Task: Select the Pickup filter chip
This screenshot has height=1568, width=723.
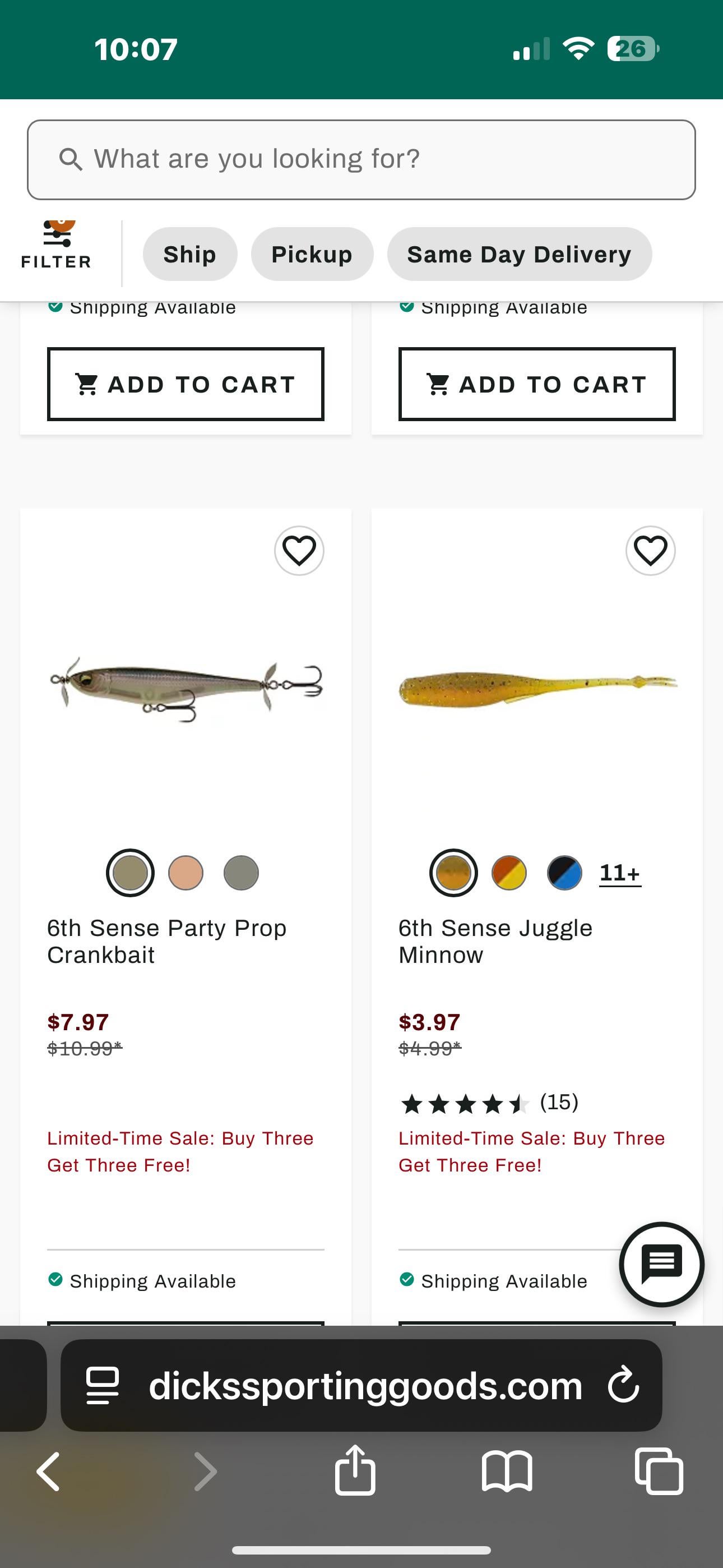Action: [x=312, y=255]
